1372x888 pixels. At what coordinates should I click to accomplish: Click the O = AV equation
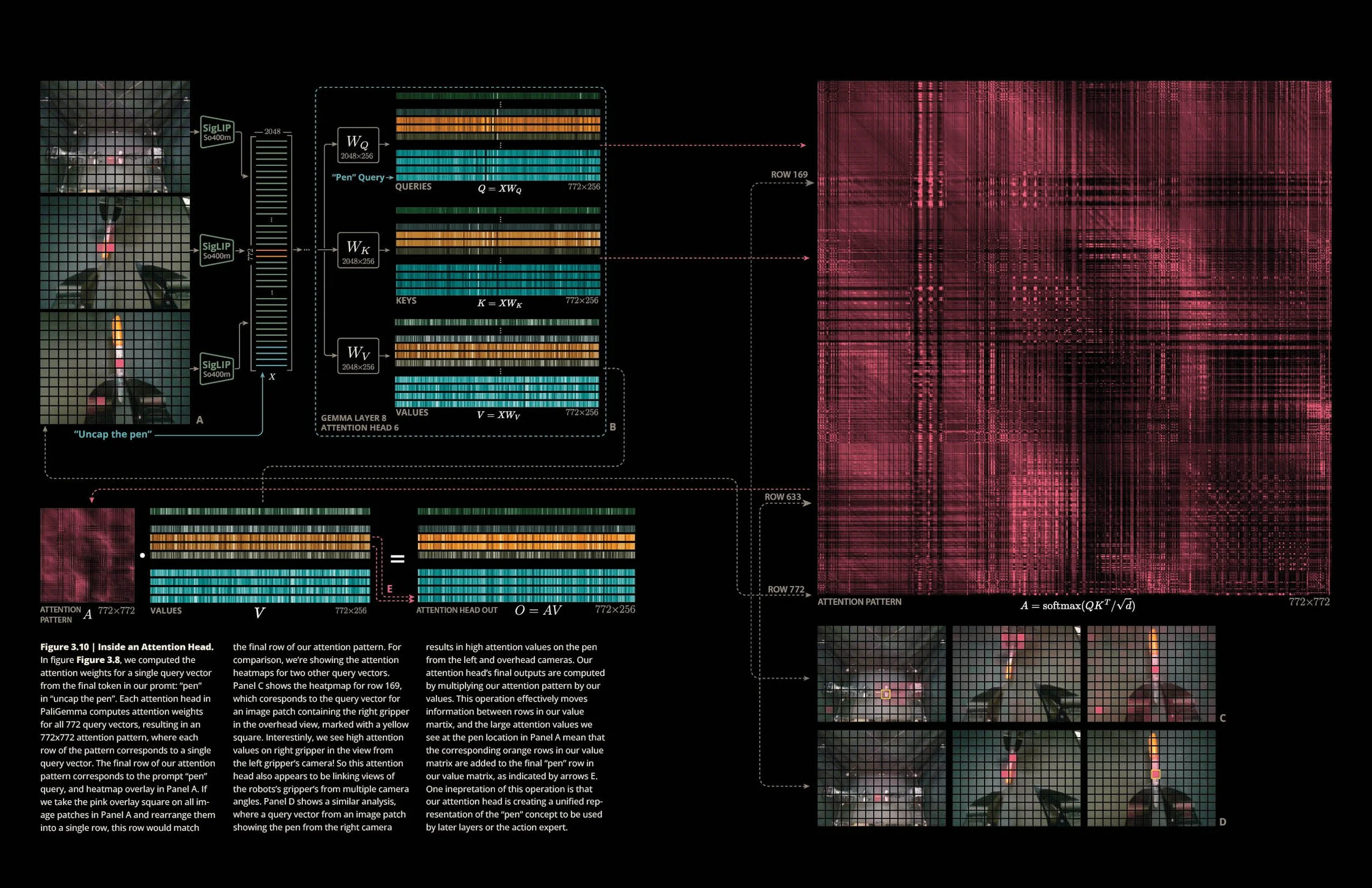pyautogui.click(x=537, y=610)
